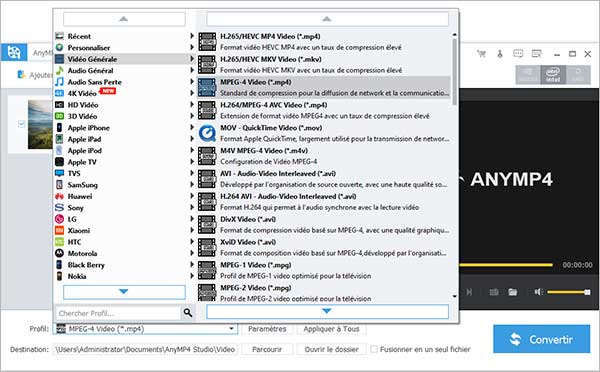Click Ouvrir le dossier button
The image size is (600, 372).
point(331,349)
